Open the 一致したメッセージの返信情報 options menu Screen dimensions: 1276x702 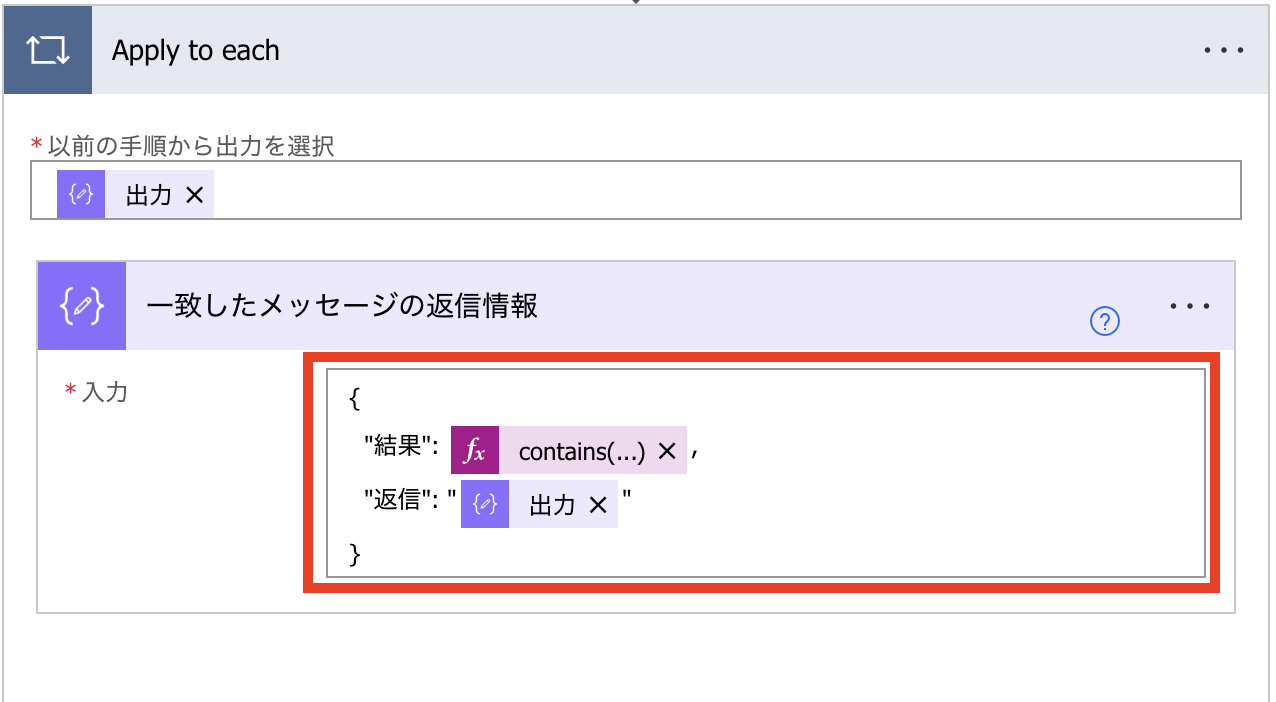point(1189,305)
